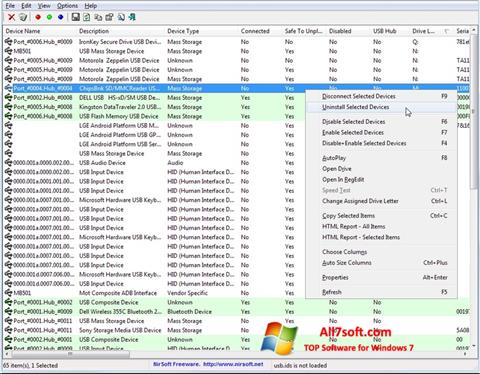Sort by the Description column header
Screen dimensions: 480x374
(121, 31)
